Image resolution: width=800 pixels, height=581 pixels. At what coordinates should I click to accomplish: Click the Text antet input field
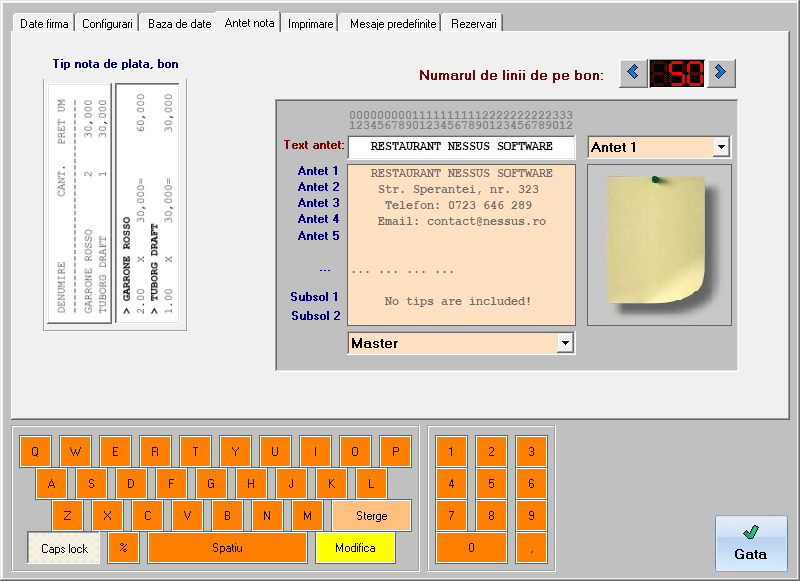[x=461, y=147]
